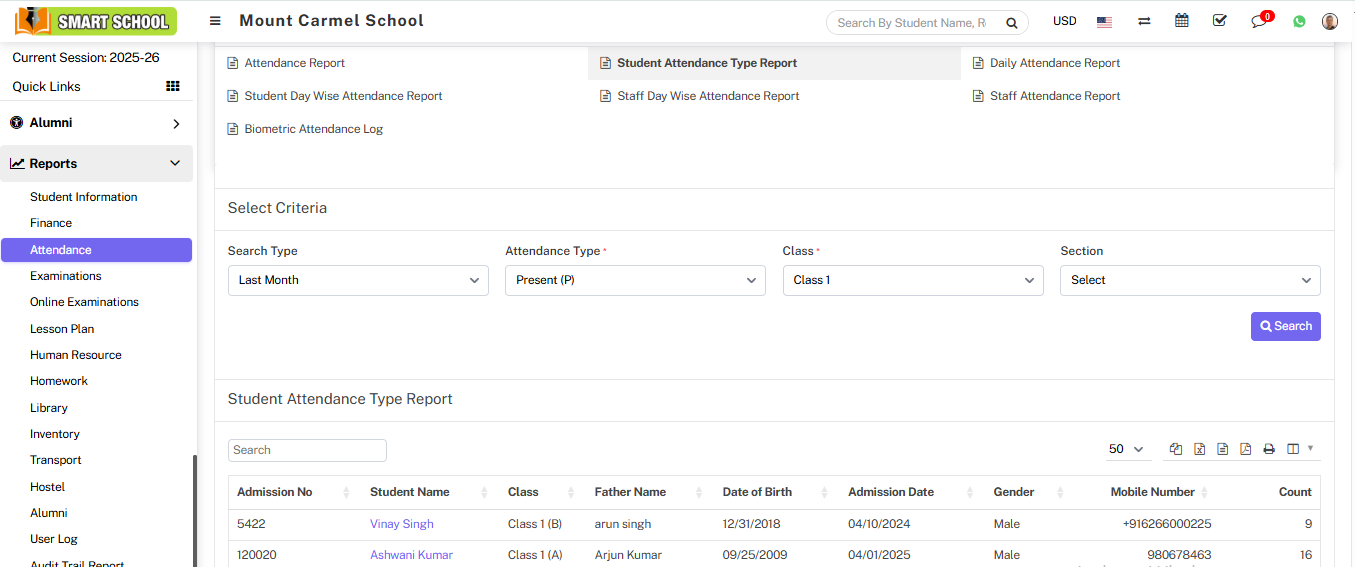Open the chat notifications icon
The width and height of the screenshot is (1355, 567).
pos(1259,21)
